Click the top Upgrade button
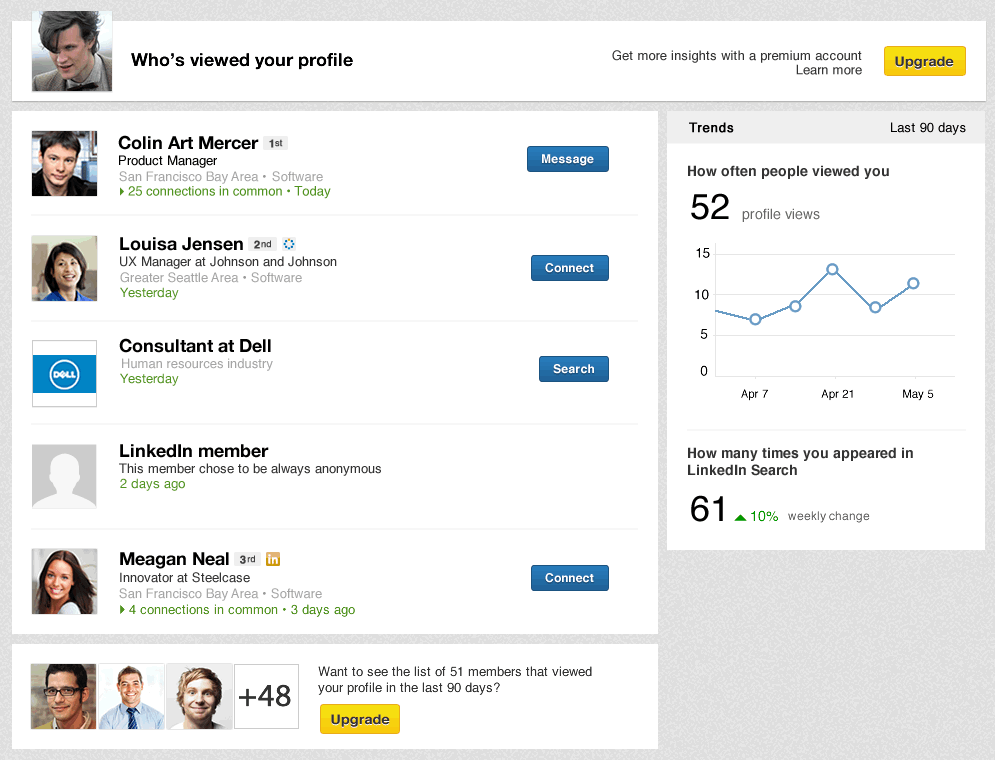Viewport: 995px width, 760px height. (x=923, y=60)
